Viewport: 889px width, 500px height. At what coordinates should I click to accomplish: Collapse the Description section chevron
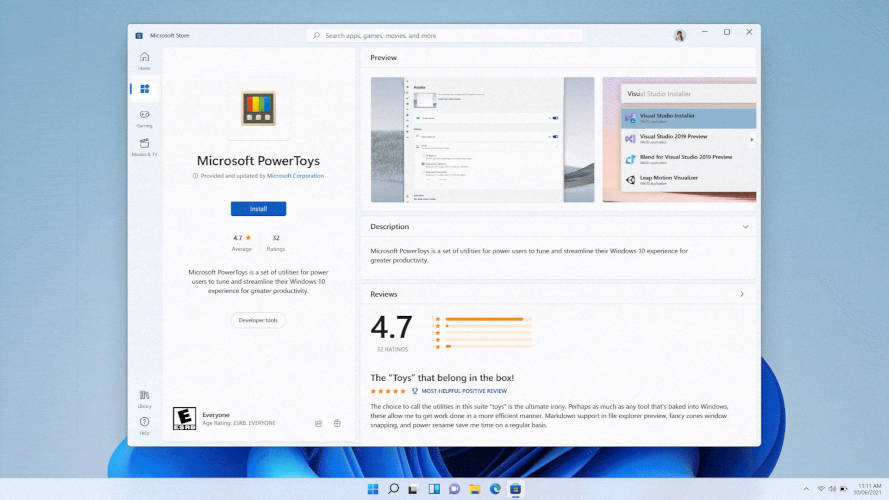click(746, 227)
